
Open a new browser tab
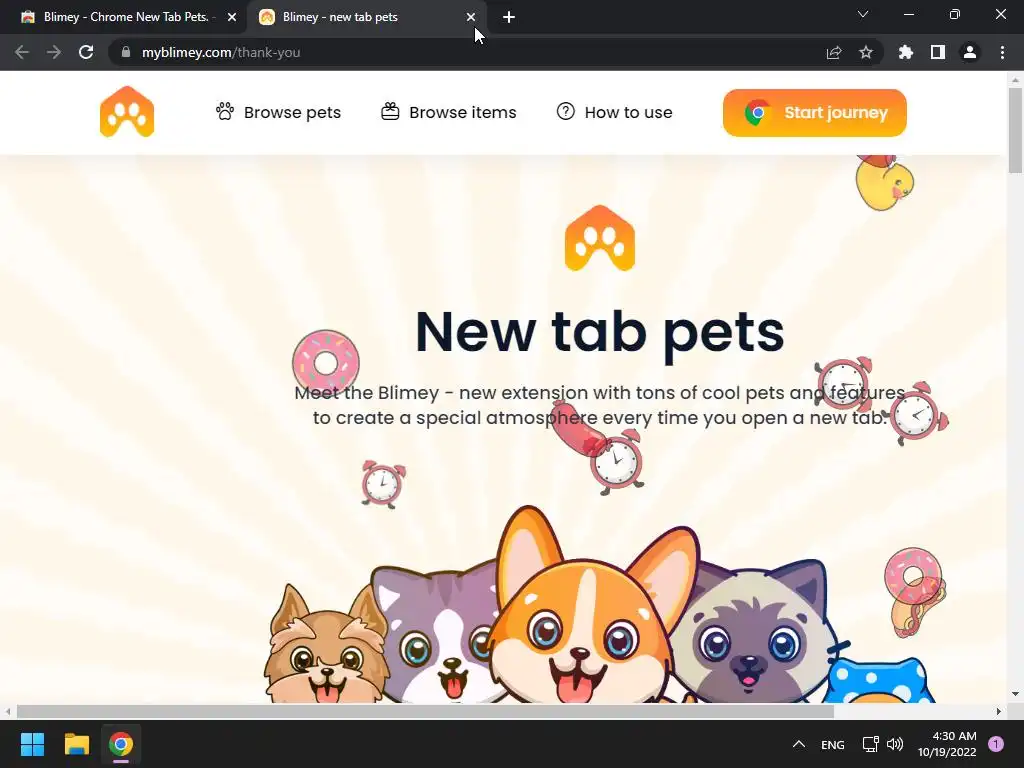pos(509,18)
